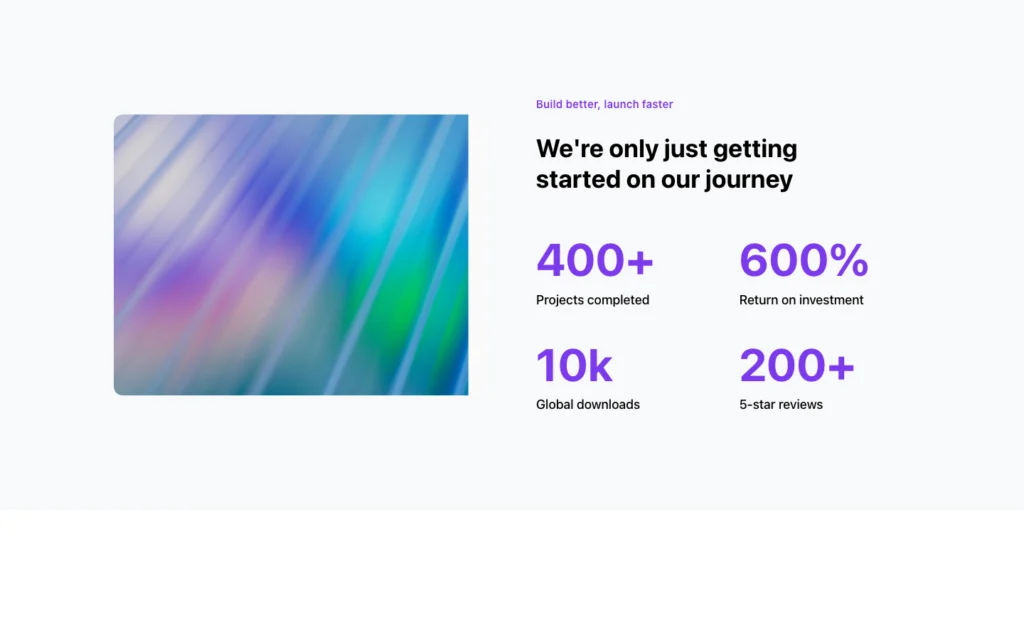Click the "Build better, launch faster" tagline

click(x=604, y=104)
